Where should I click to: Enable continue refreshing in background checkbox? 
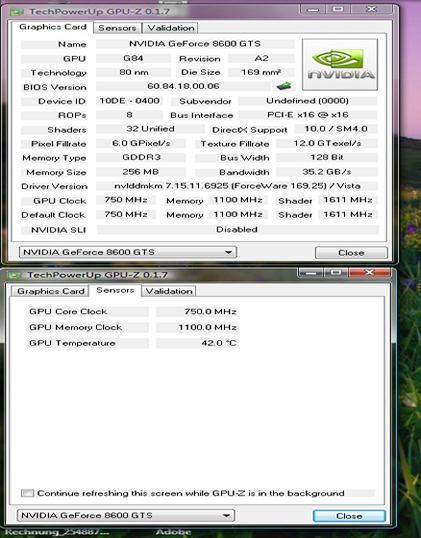pos(27,493)
